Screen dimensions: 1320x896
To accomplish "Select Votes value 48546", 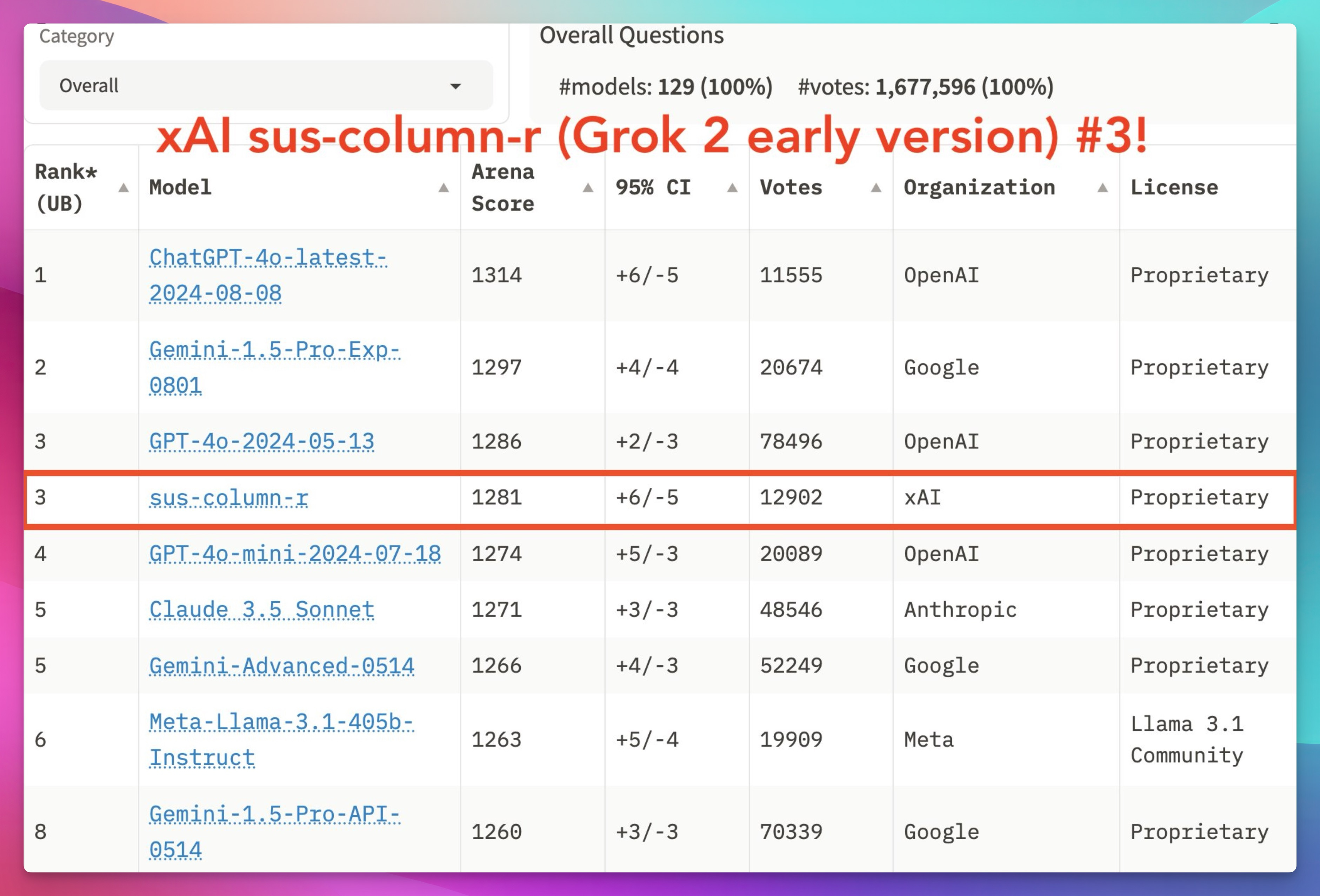I will pyautogui.click(x=791, y=609).
